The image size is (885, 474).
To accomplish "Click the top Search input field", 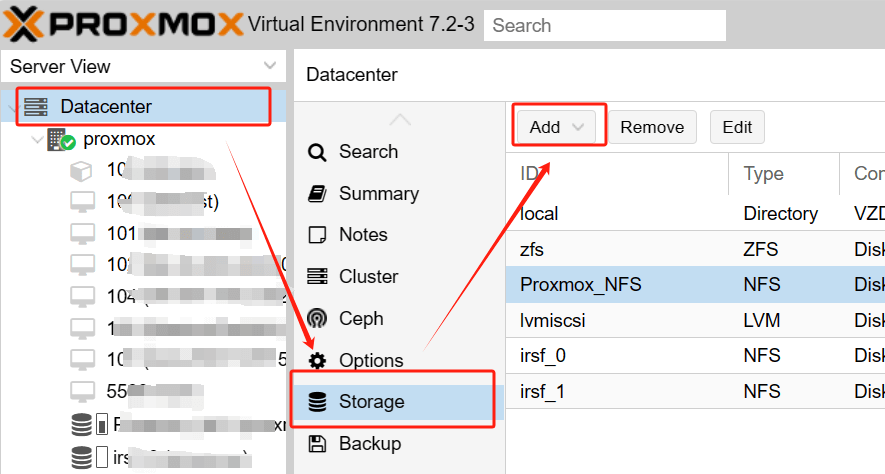I will pos(604,25).
